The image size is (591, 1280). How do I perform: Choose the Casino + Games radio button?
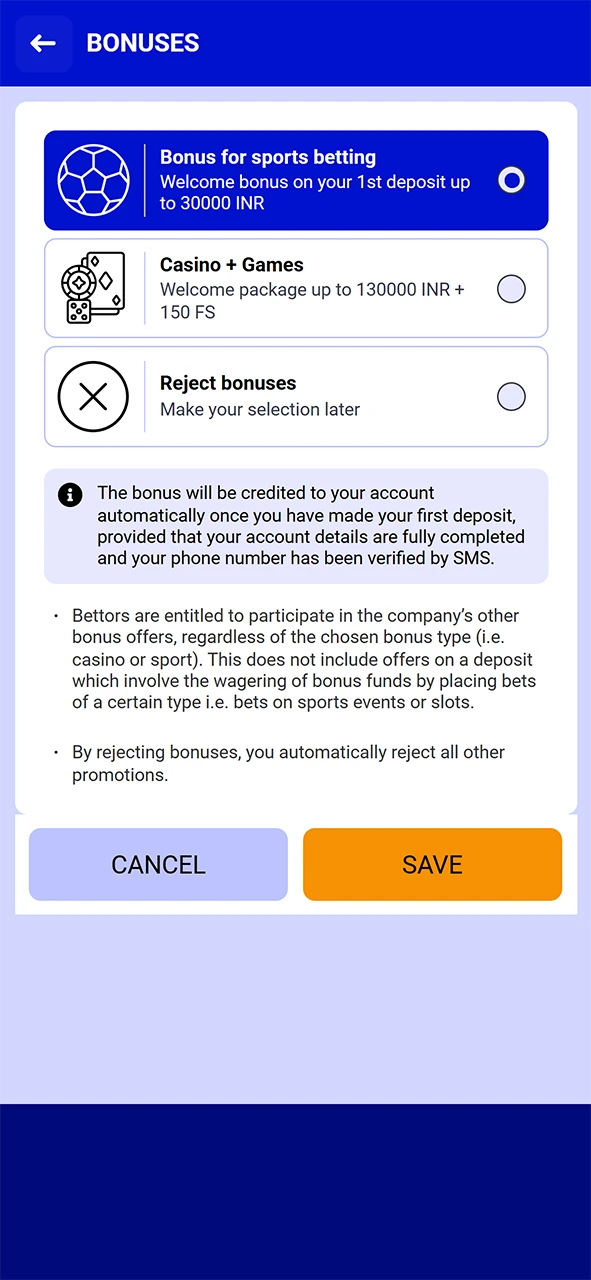[x=511, y=289]
